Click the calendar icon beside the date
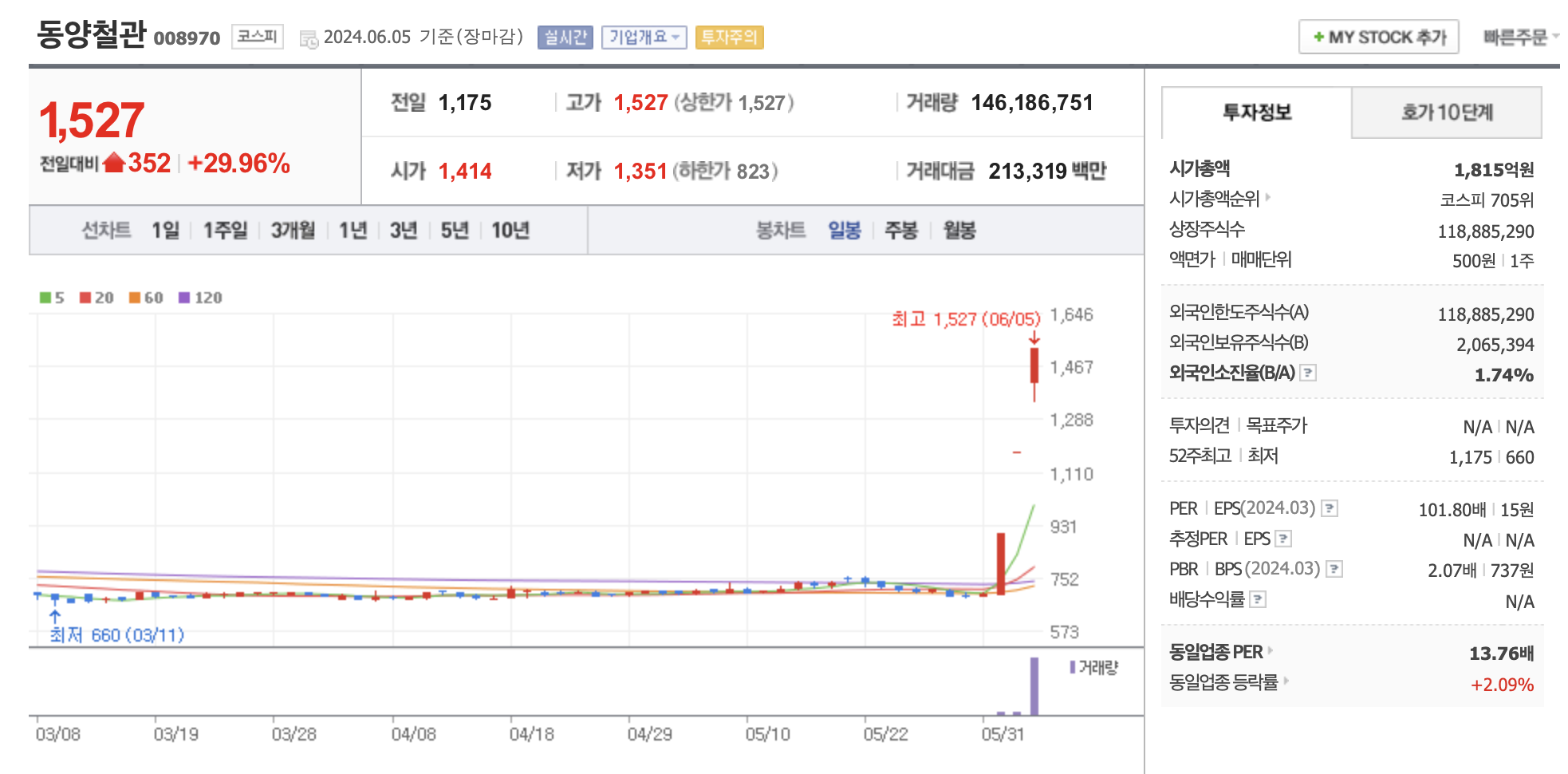Screen dimensions: 1568x774 [x=309, y=39]
